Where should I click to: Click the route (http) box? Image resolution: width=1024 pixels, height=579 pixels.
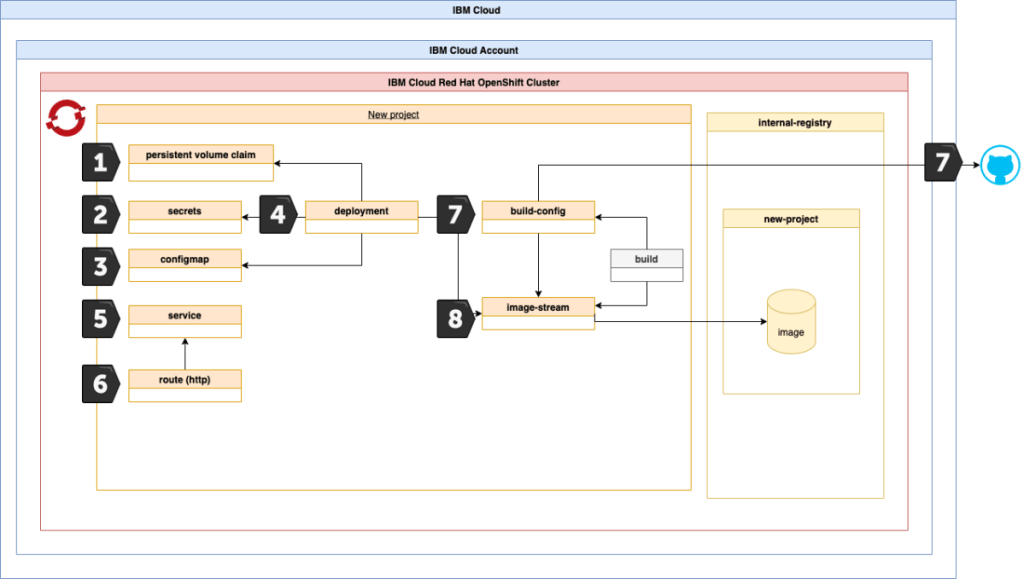coord(185,386)
